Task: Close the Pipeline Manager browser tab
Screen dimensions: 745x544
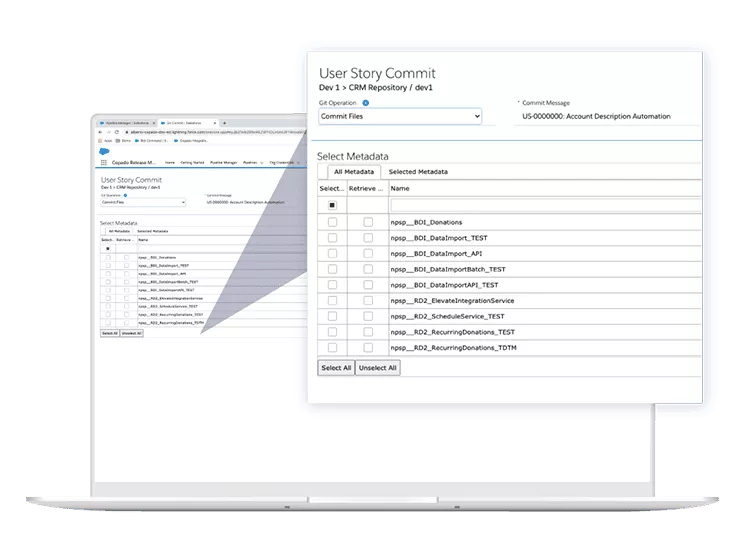Action: [x=153, y=123]
